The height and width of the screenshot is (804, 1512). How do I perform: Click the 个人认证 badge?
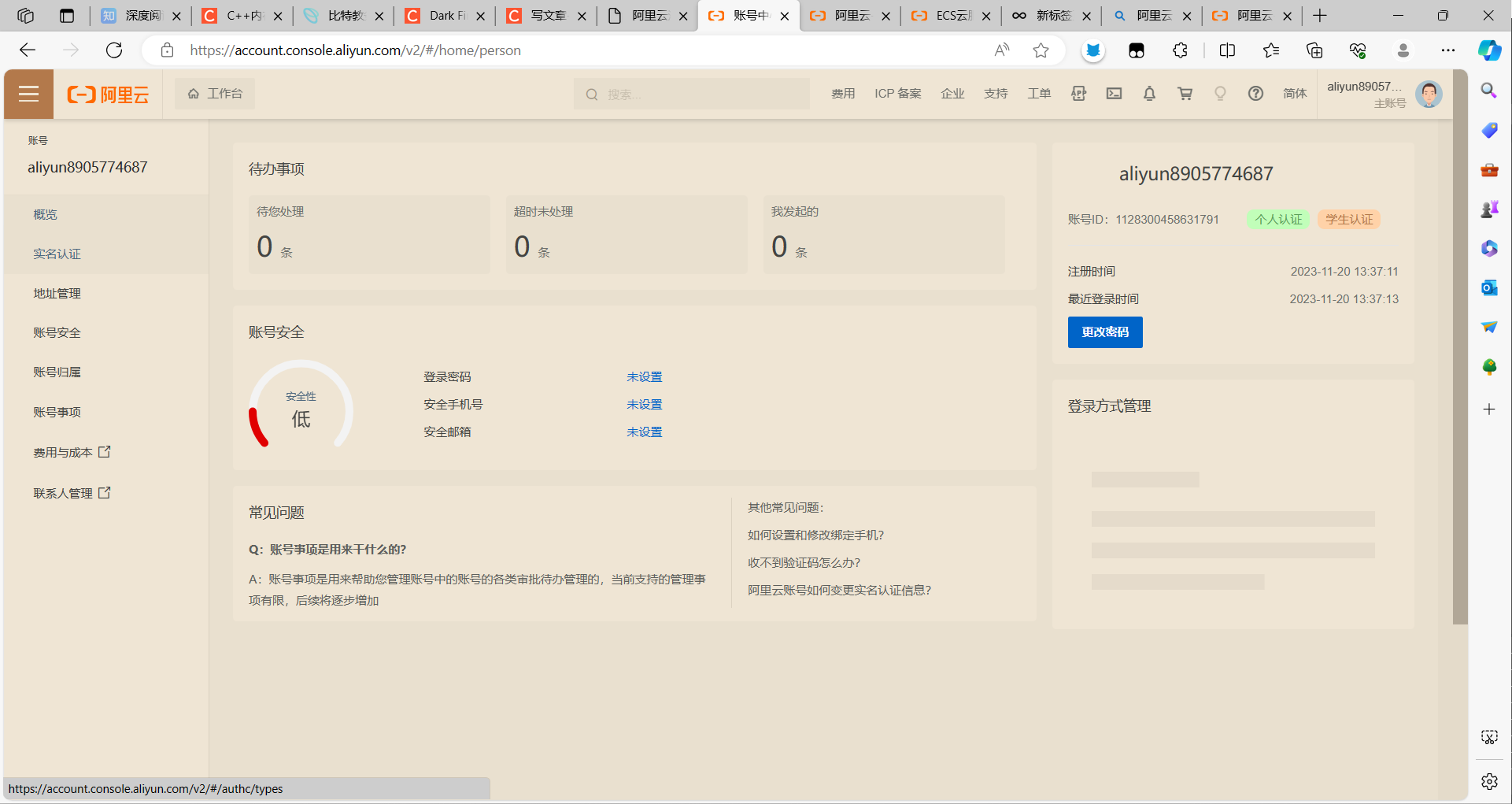1278,220
